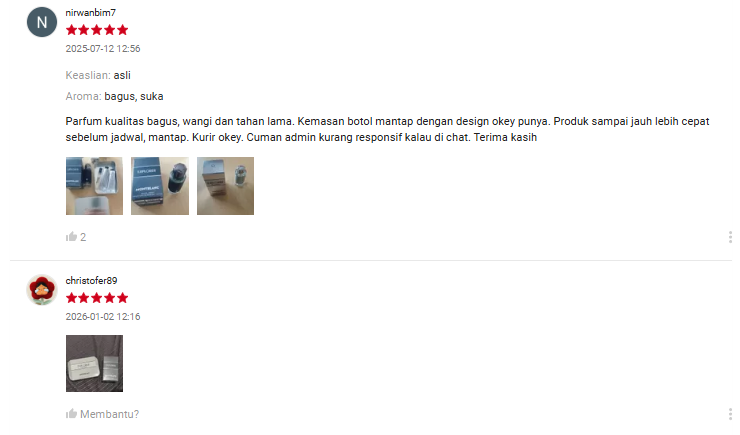
Task: Like nirwanbim7's review with thumbs-up icon
Action: pyautogui.click(x=71, y=237)
